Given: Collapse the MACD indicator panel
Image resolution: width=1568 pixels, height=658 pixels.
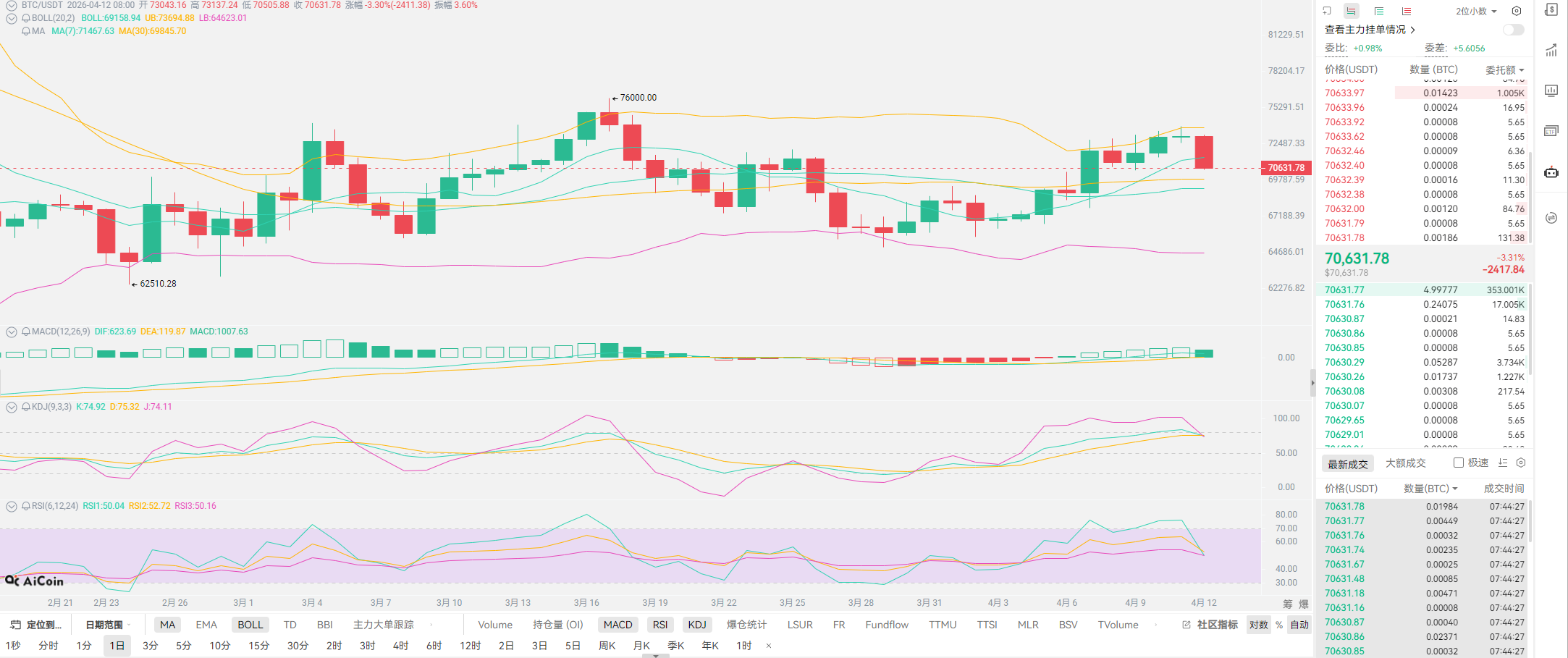Looking at the screenshot, I should click(x=12, y=332).
